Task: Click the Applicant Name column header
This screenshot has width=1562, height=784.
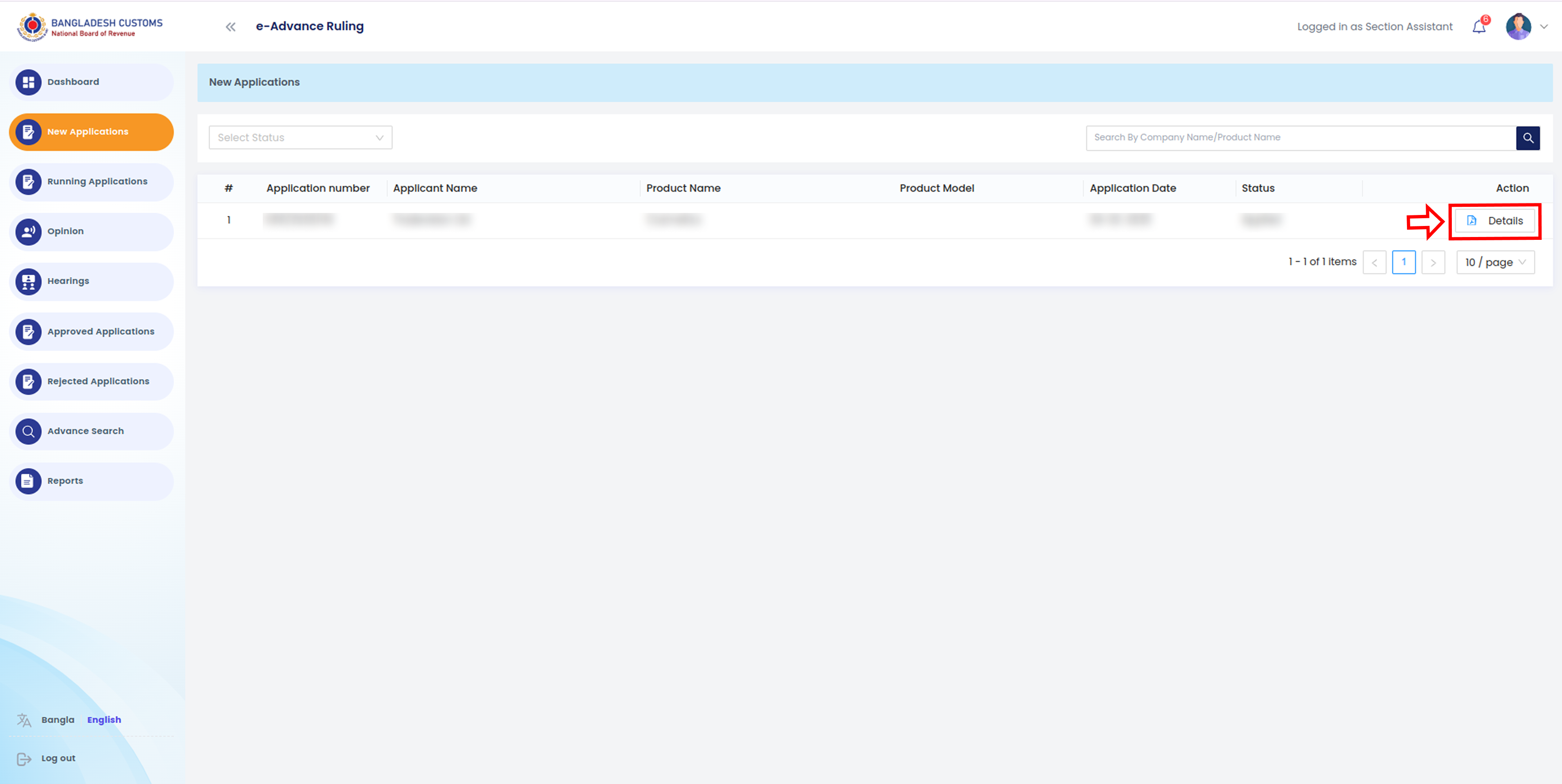Action: point(435,188)
